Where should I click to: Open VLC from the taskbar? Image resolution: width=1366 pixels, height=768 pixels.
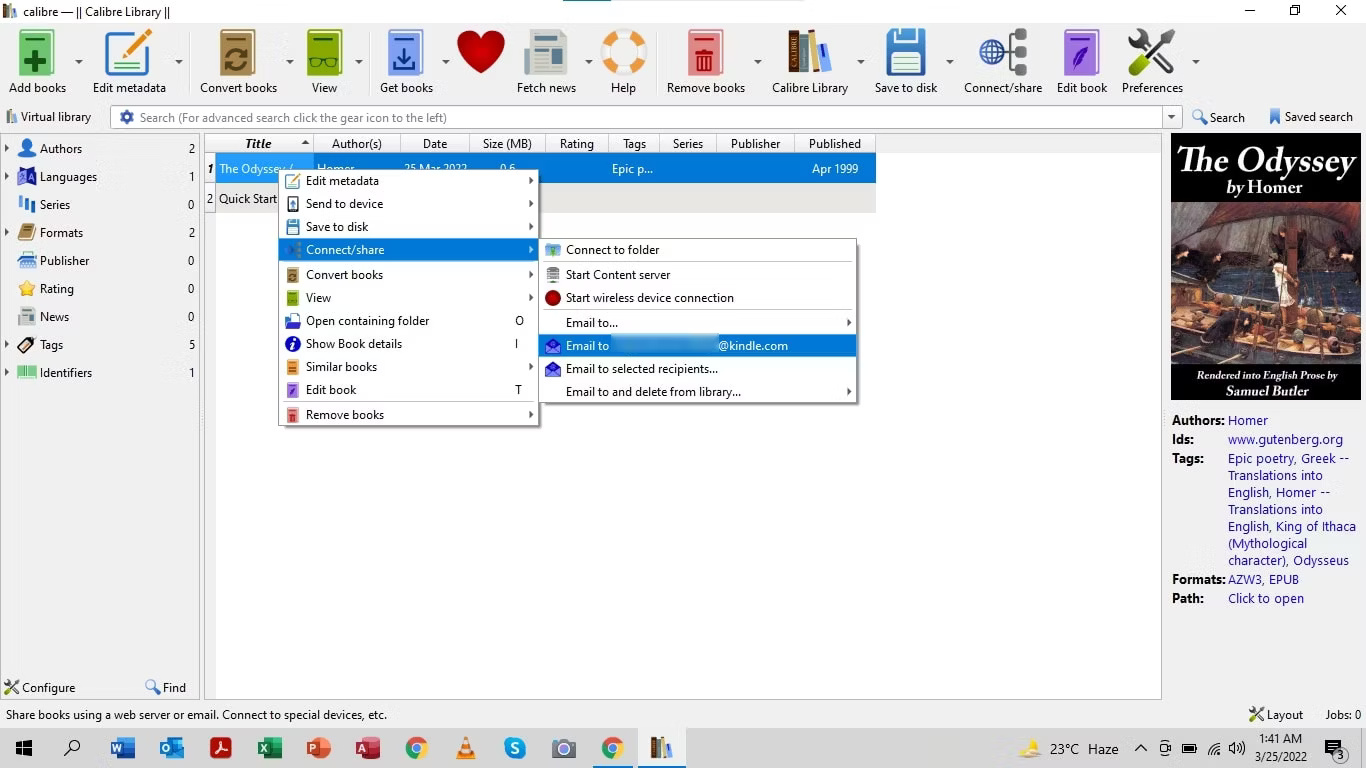465,747
